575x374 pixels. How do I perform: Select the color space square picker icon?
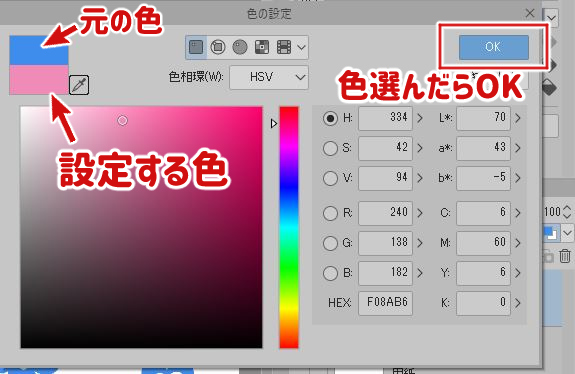(x=196, y=47)
